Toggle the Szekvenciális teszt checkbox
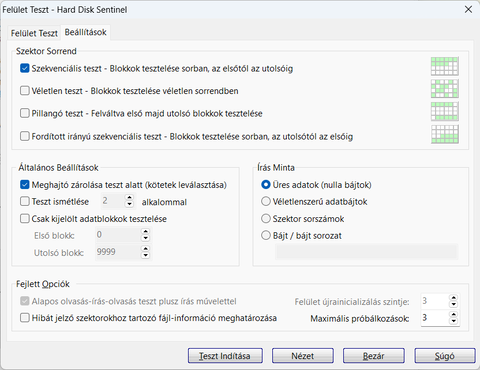The image size is (480, 370). coord(25,68)
